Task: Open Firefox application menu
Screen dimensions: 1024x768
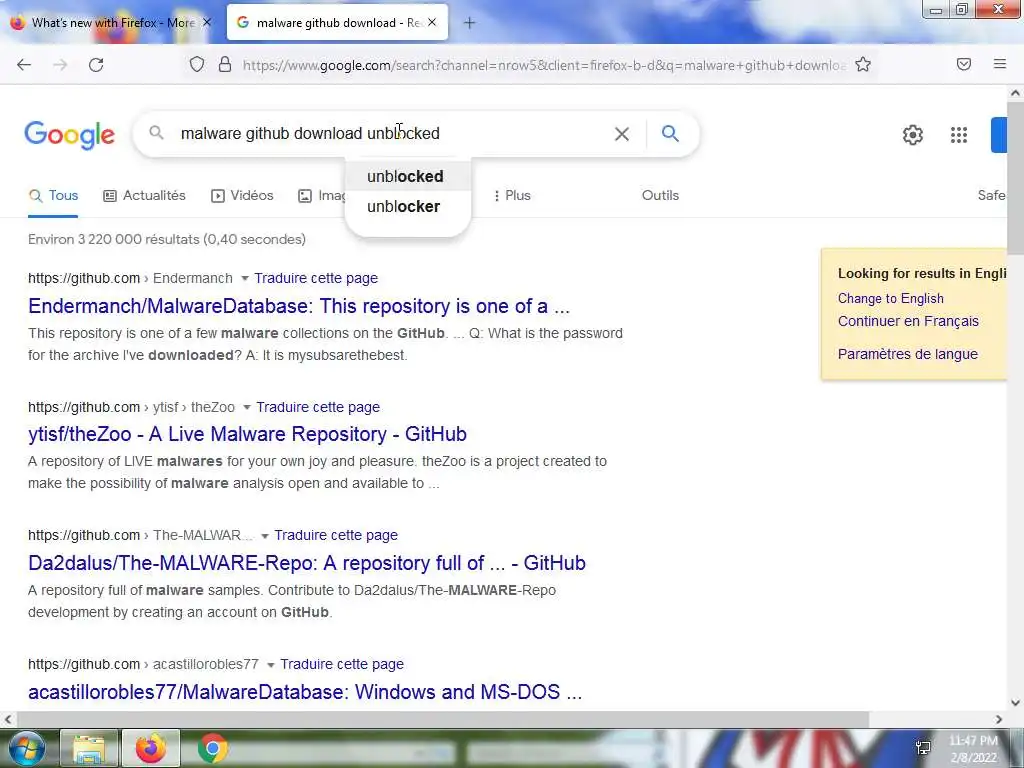Action: (x=999, y=64)
